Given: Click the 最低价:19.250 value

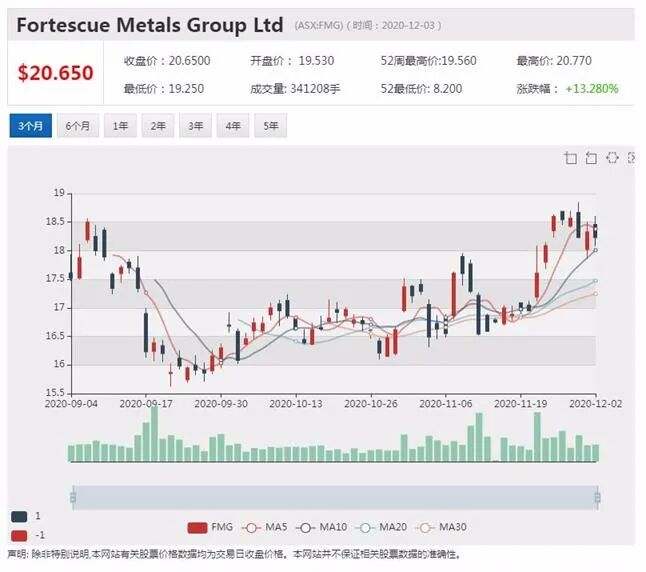Looking at the screenshot, I should pyautogui.click(x=164, y=89).
